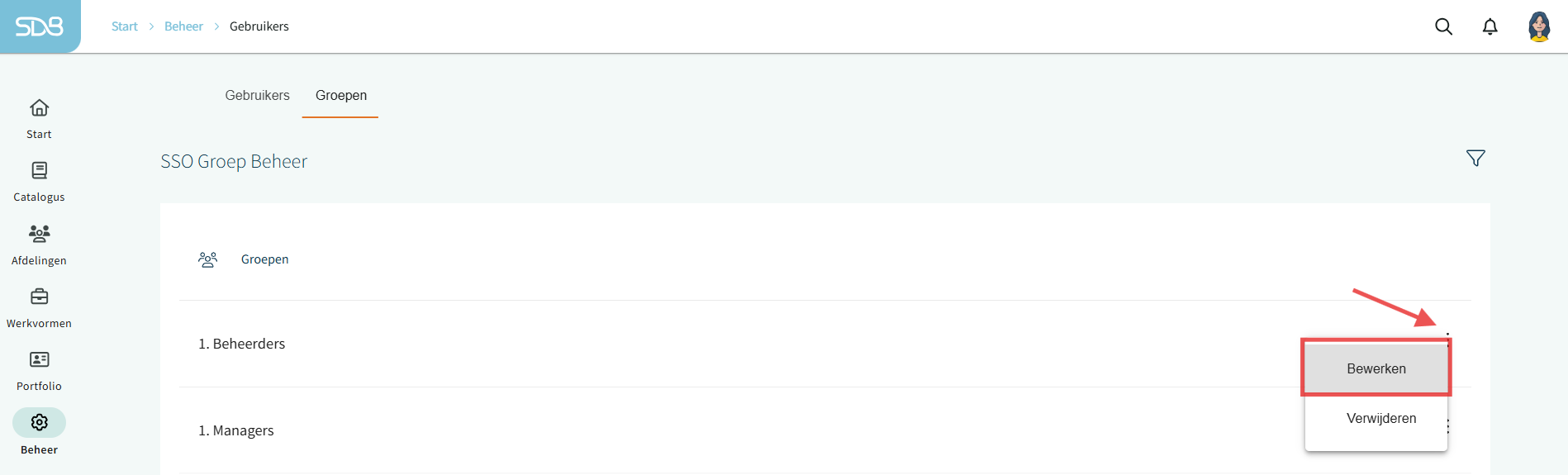This screenshot has height=475, width=1568.
Task: Open the notifications bell
Action: [x=1490, y=26]
